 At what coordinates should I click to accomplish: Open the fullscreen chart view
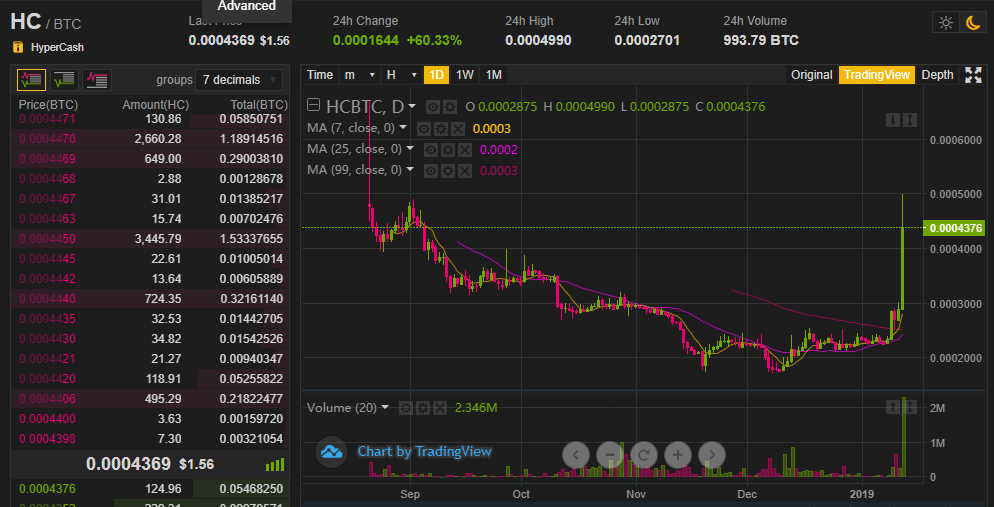coord(973,75)
